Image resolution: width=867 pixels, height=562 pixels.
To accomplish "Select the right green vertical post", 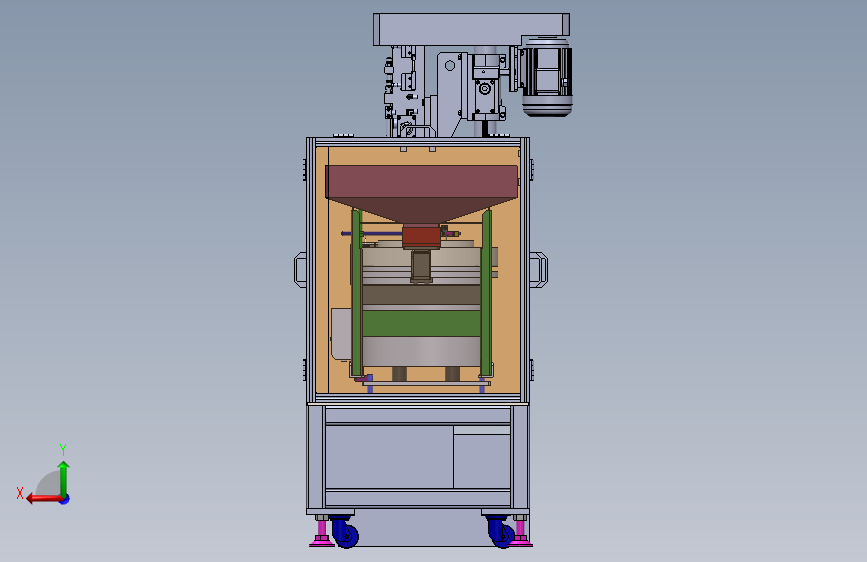I will [x=487, y=293].
